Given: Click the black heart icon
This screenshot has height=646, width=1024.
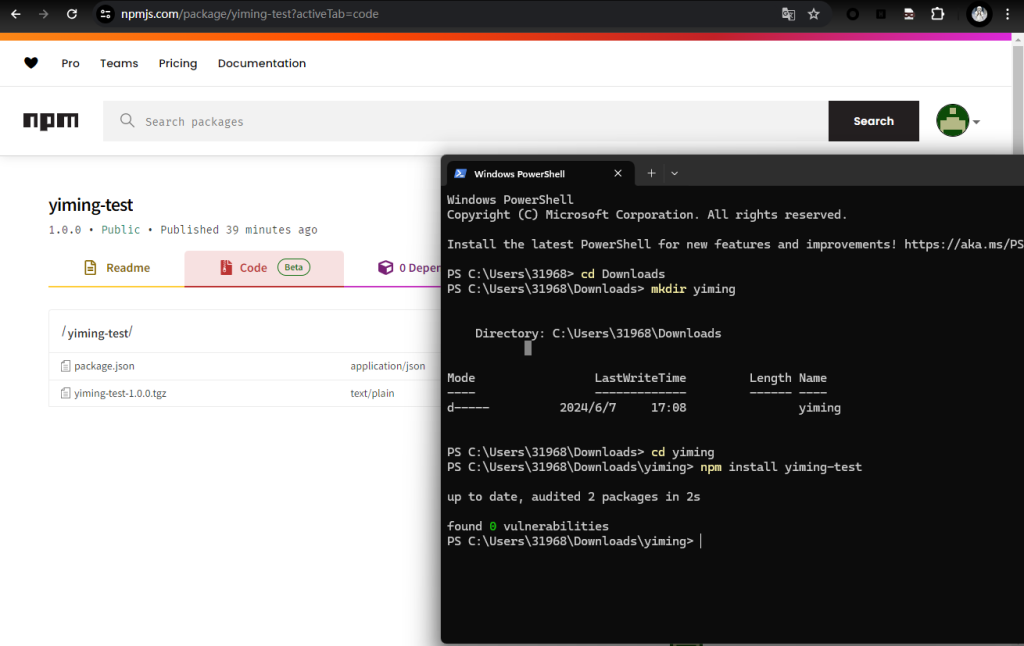Looking at the screenshot, I should tap(31, 63).
